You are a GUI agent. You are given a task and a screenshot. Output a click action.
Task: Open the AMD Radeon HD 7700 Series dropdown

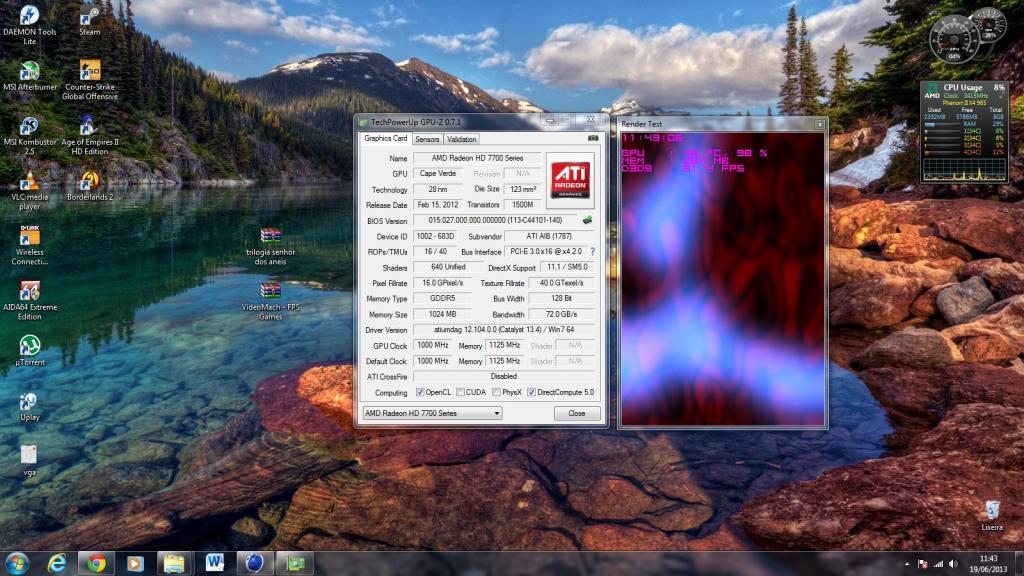click(432, 413)
